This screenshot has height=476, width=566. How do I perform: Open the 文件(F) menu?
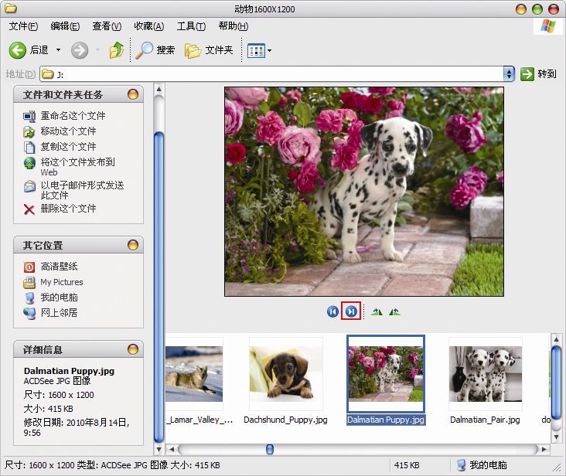[x=23, y=26]
